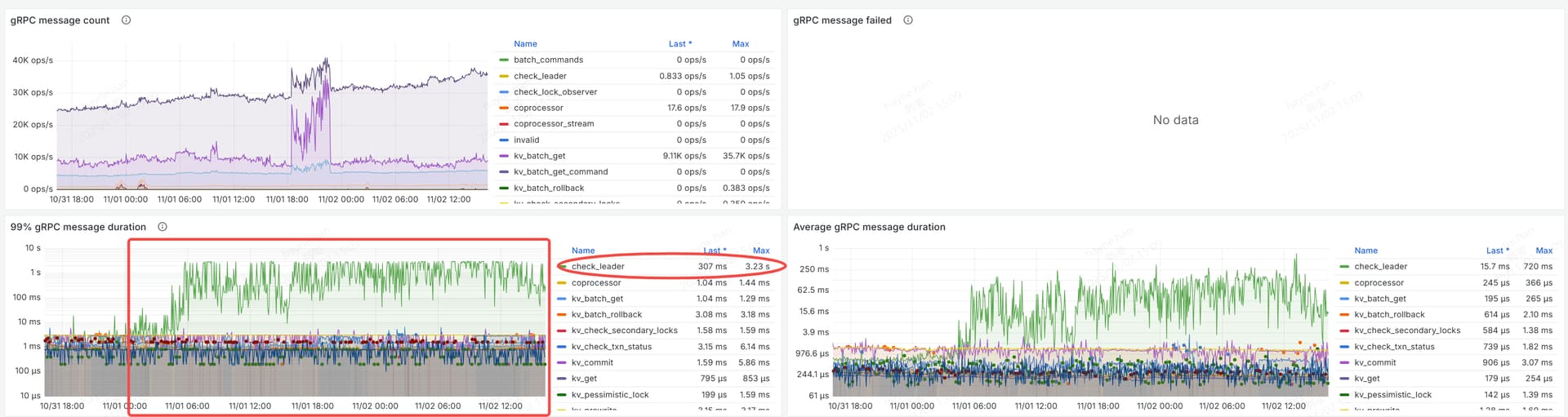Click check_leader color swatch in Average duration legend

(1344, 267)
